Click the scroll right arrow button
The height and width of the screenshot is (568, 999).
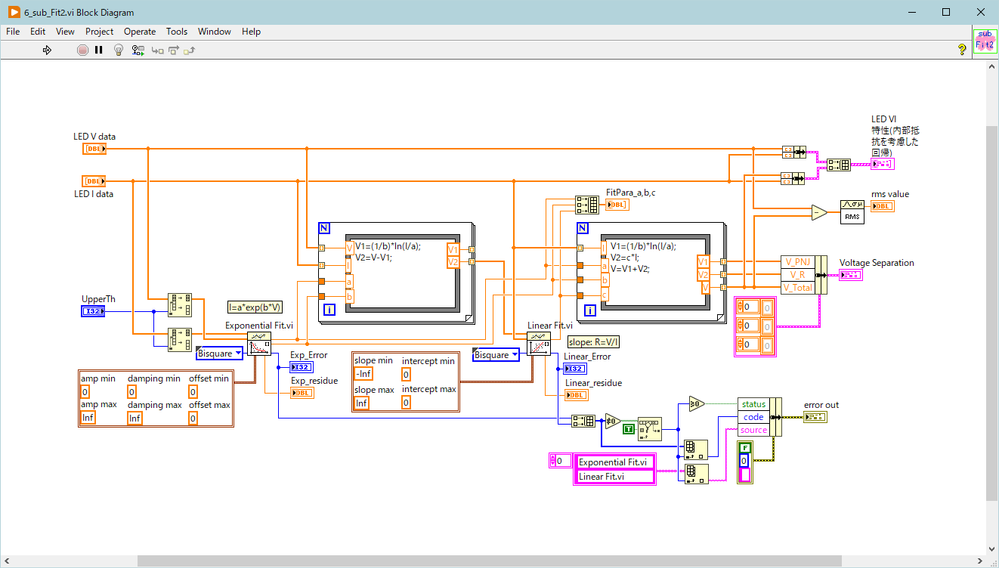(980, 561)
